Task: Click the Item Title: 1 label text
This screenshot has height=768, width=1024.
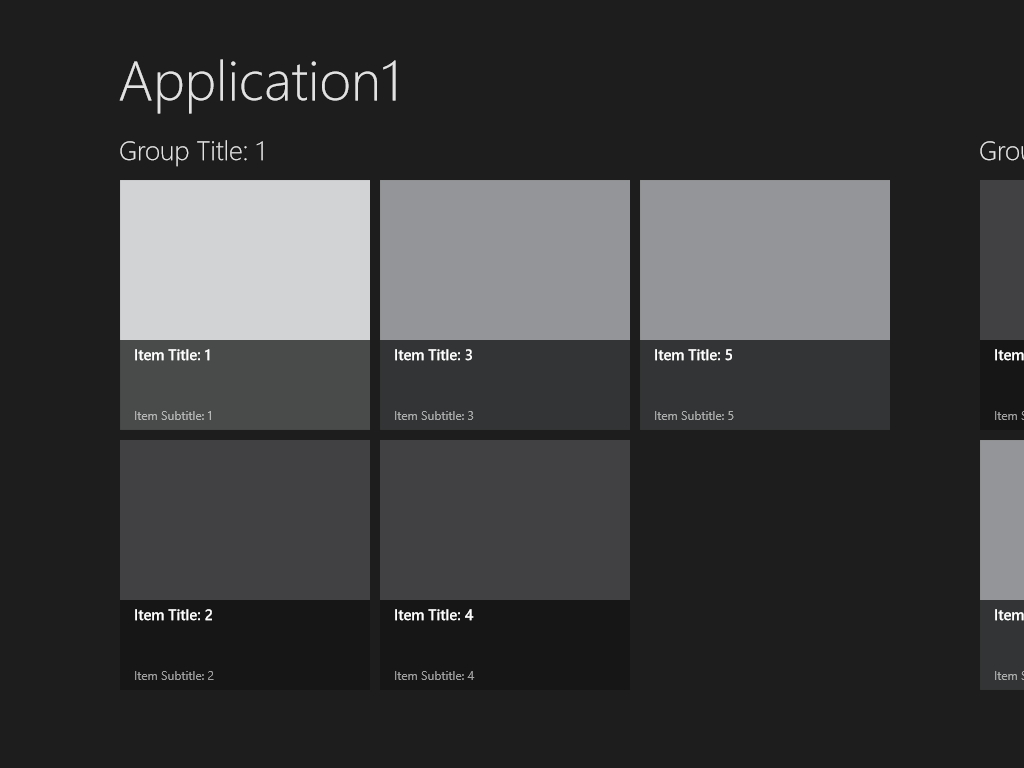Action: 172,355
